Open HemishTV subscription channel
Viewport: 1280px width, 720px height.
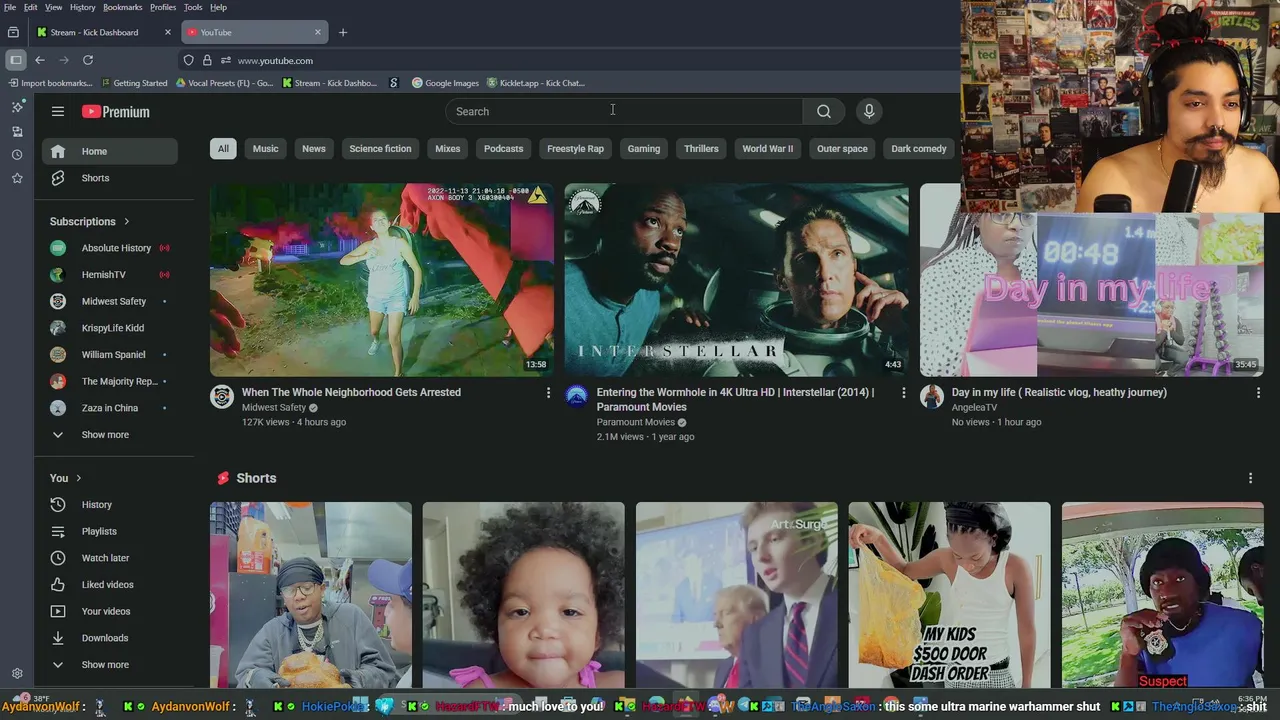click(110, 274)
